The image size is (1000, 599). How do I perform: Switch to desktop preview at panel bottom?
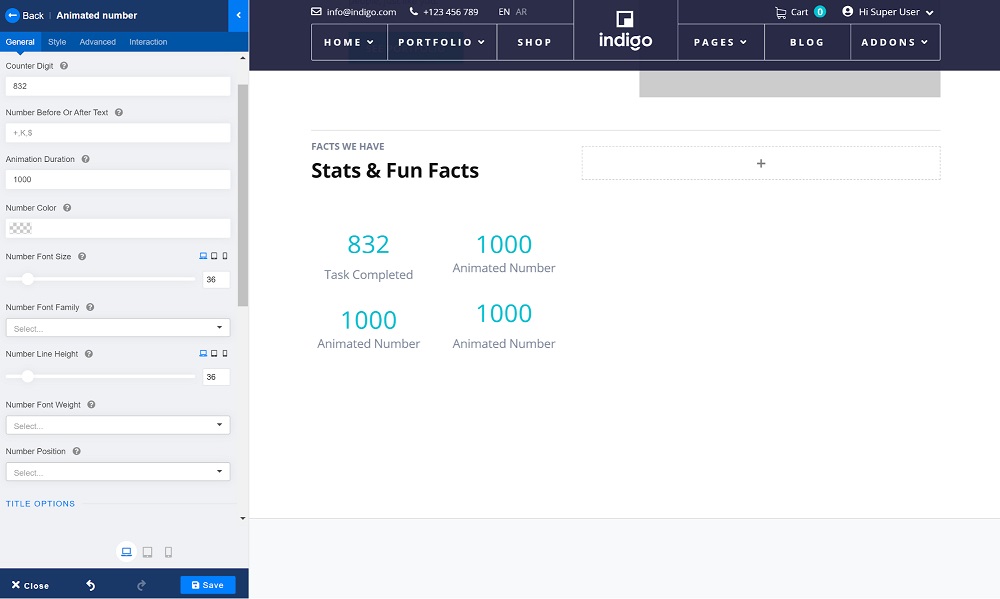(126, 552)
